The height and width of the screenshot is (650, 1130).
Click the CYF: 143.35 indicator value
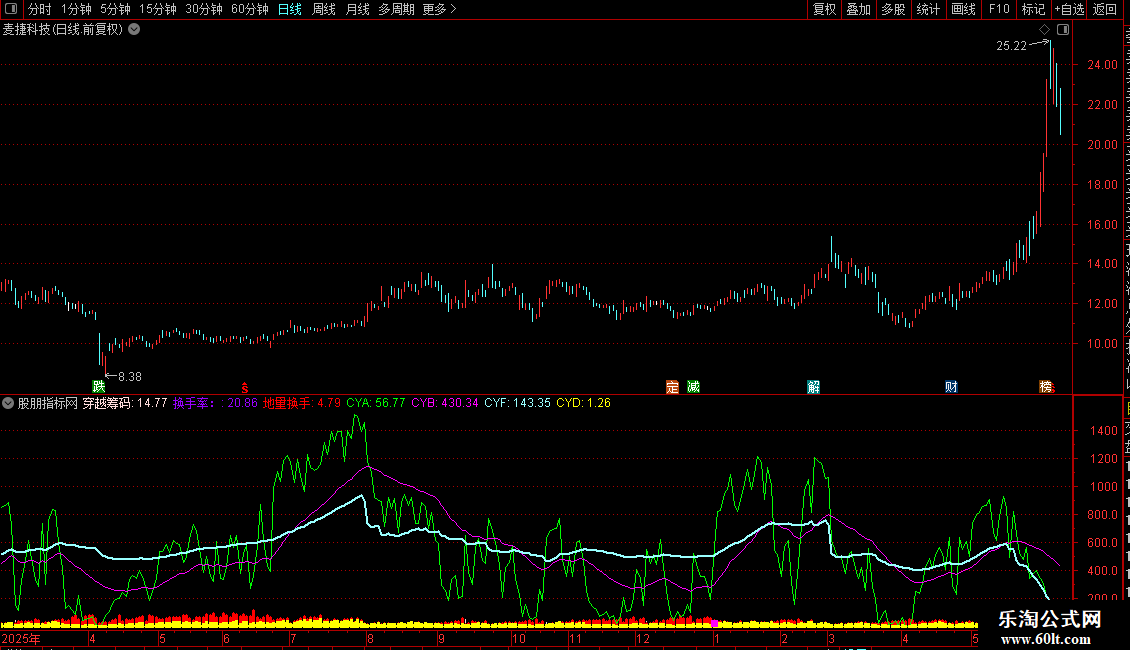[x=517, y=403]
